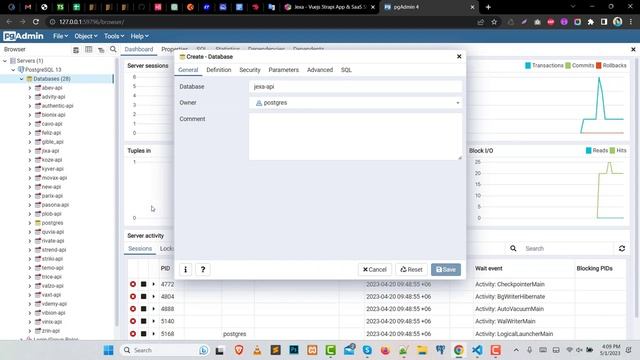Cancel query black square for PID 4804
Image resolution: width=640 pixels, height=360 pixels.
144,296
